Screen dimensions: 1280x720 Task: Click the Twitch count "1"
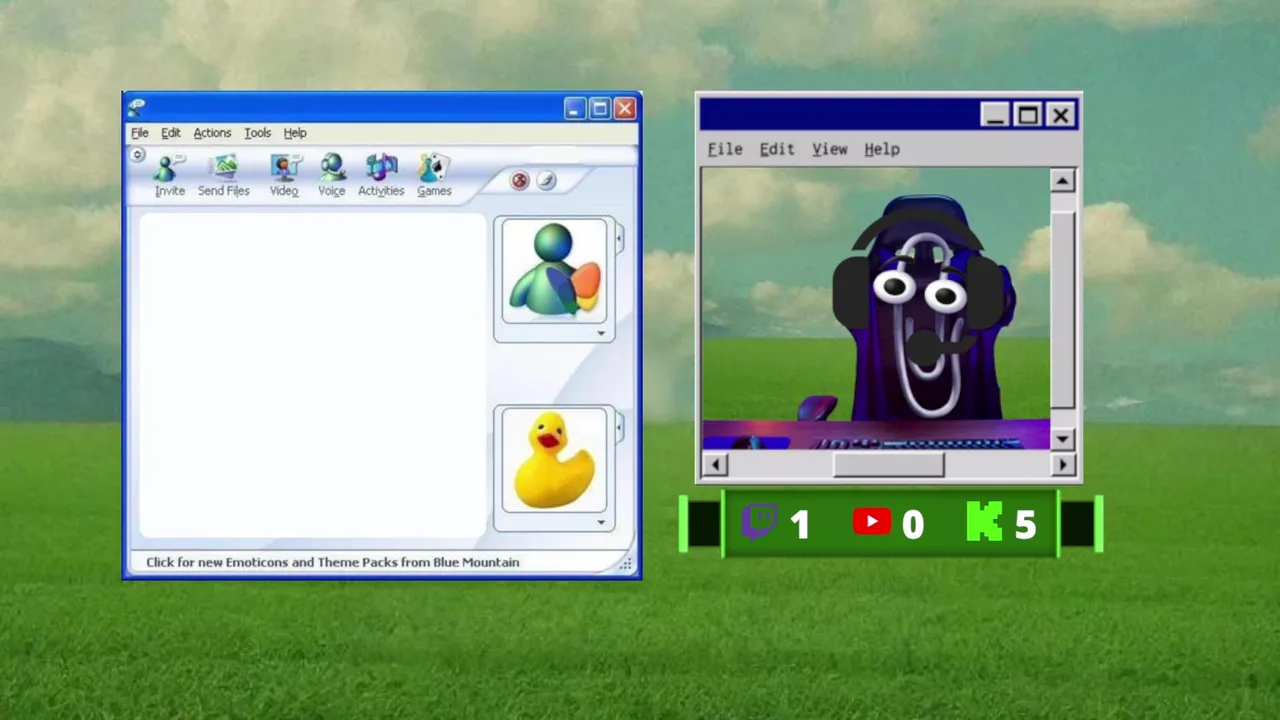point(800,524)
